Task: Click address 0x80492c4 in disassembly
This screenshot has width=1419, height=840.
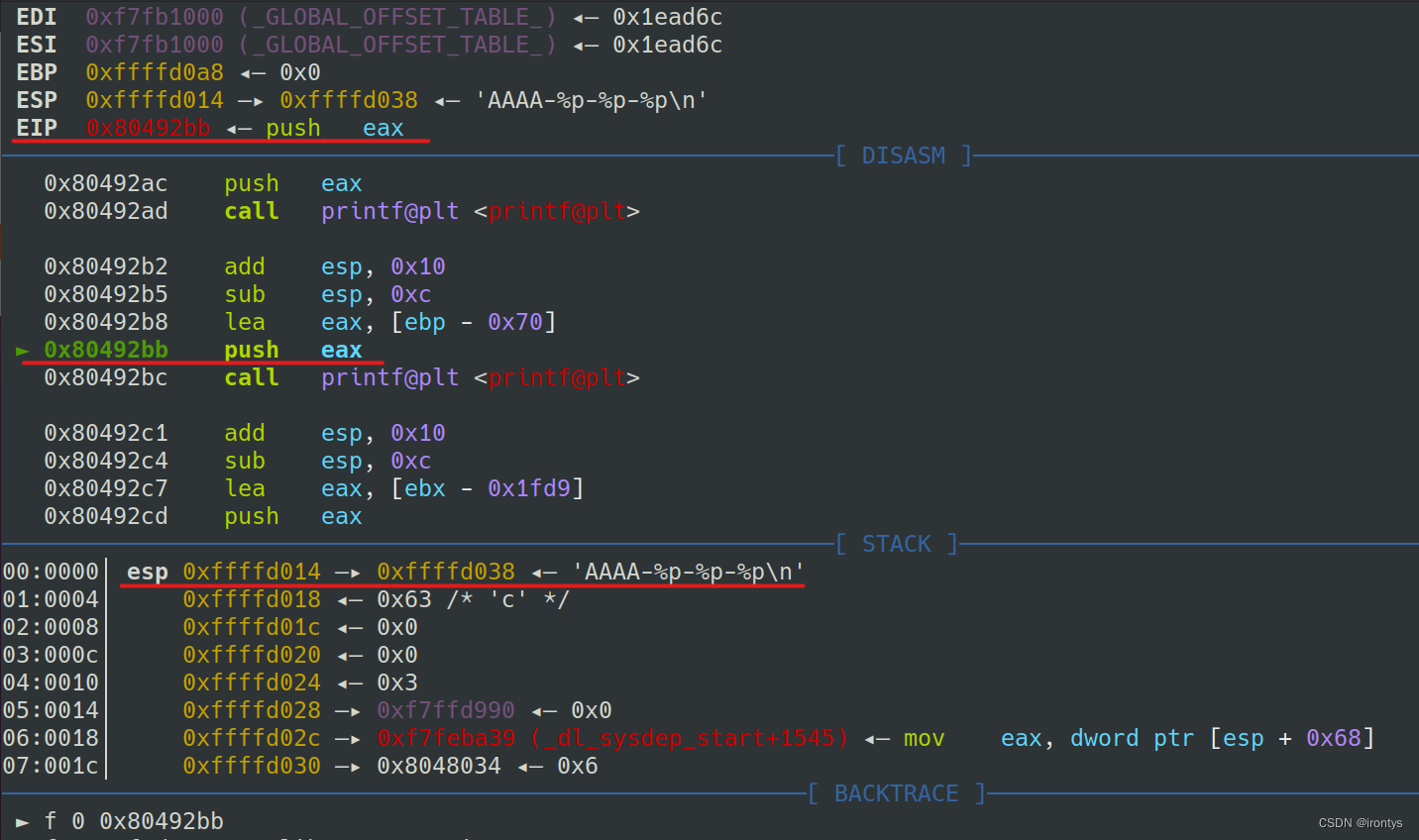Action: tap(106, 461)
